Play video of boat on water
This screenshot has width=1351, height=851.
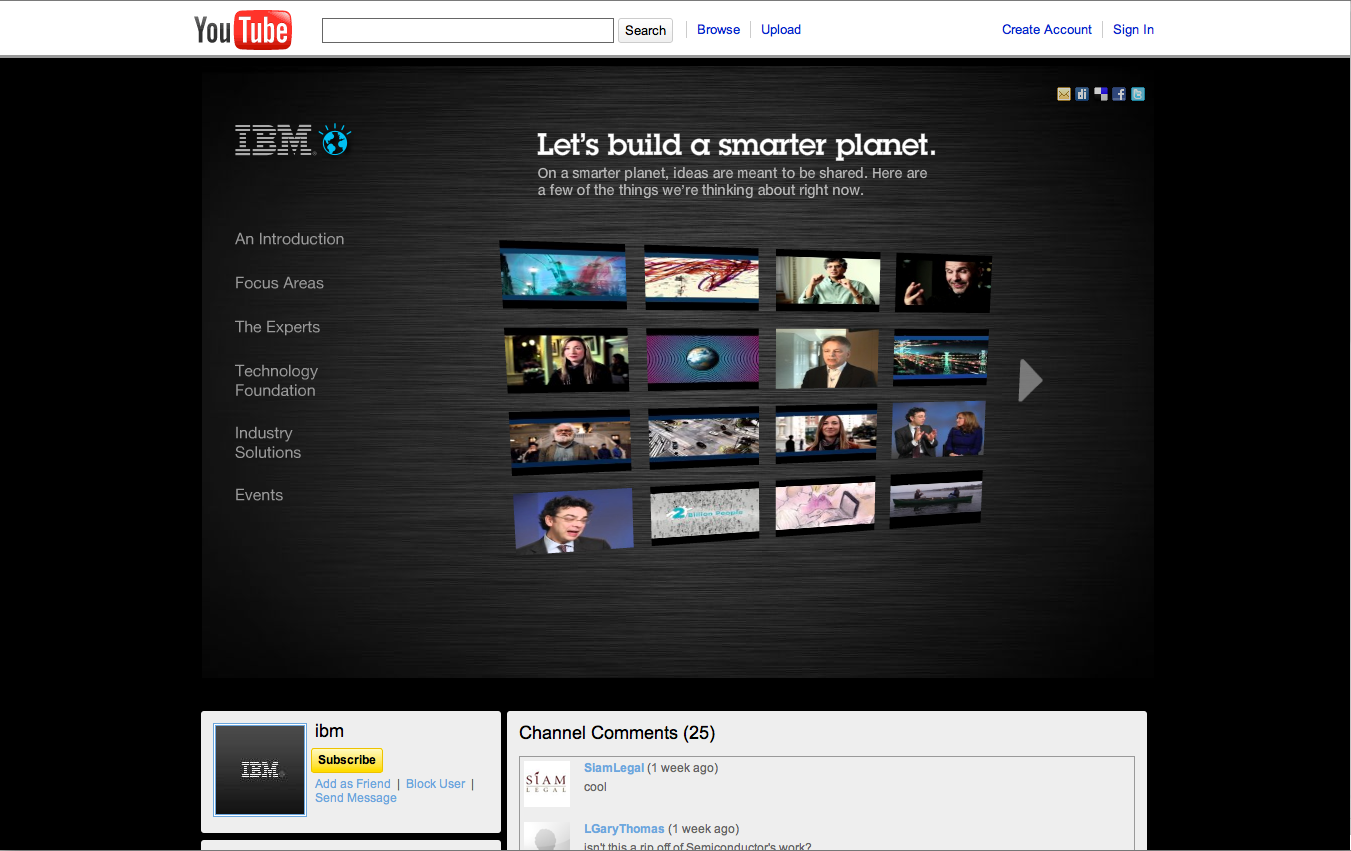(x=936, y=499)
